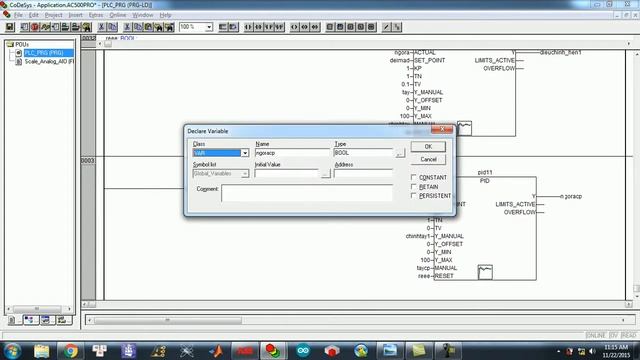The image size is (640, 360).
Task: Select Scale_Analog_AIO in the POUs tree
Action: click(x=49, y=62)
